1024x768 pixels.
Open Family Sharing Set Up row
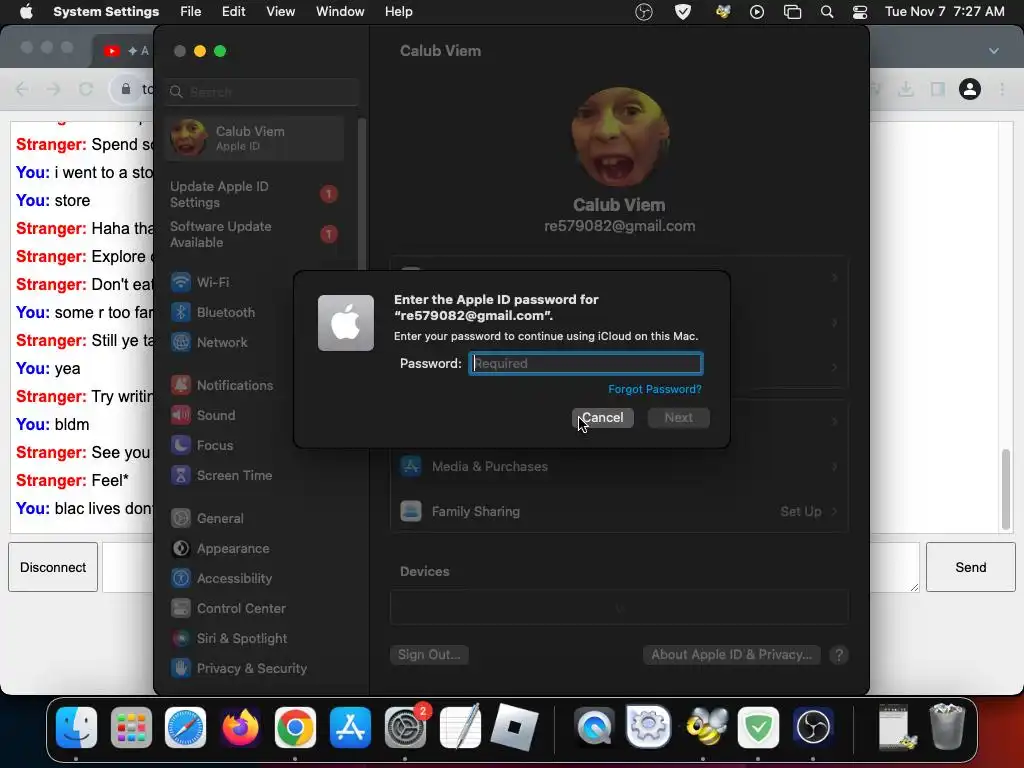coord(619,511)
